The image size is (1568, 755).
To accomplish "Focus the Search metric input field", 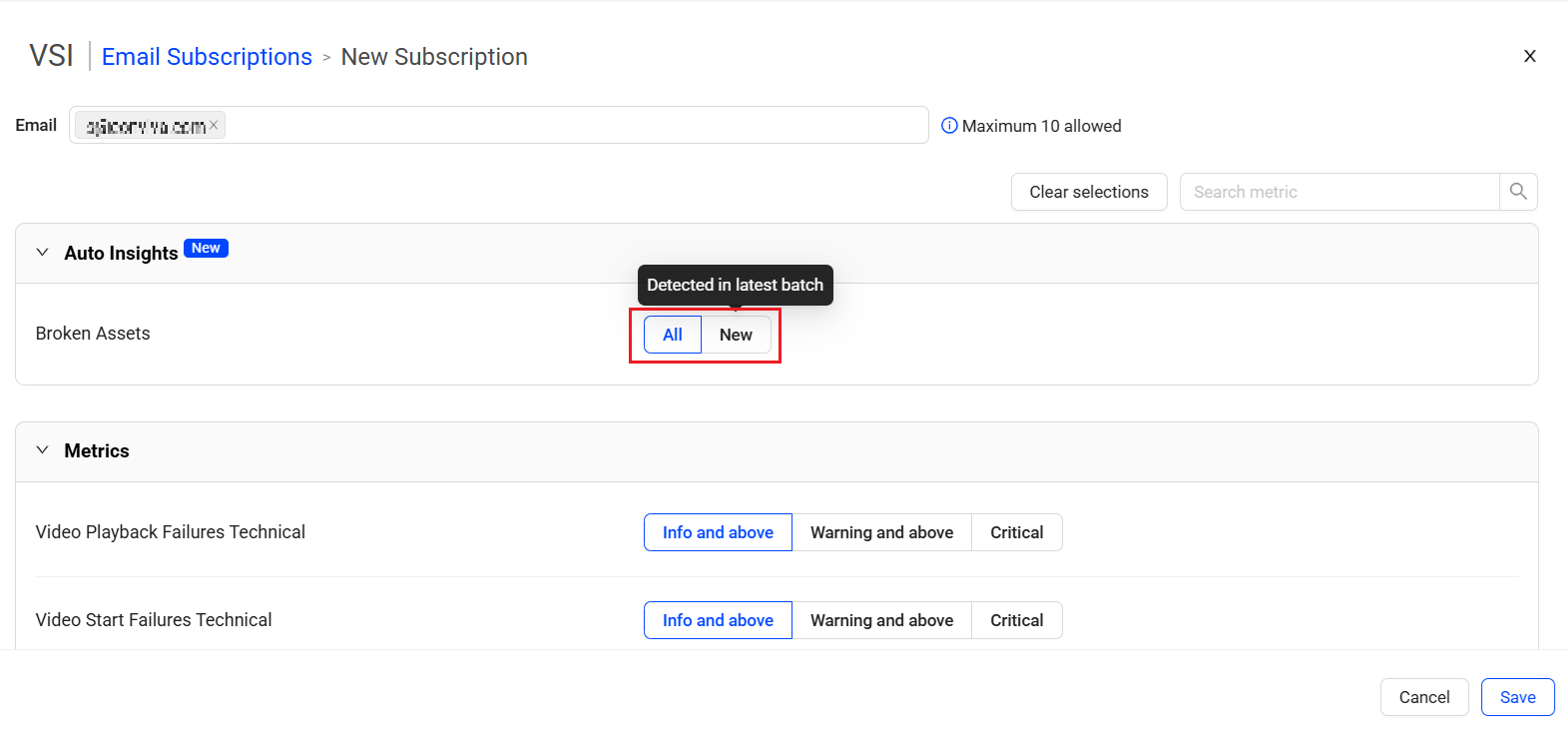I will (x=1338, y=192).
